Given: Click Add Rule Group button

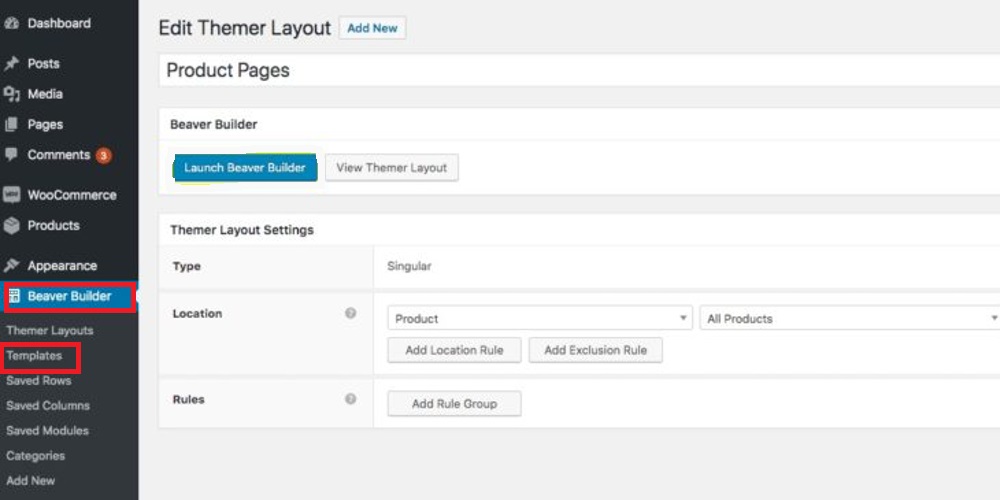Looking at the screenshot, I should point(454,404).
